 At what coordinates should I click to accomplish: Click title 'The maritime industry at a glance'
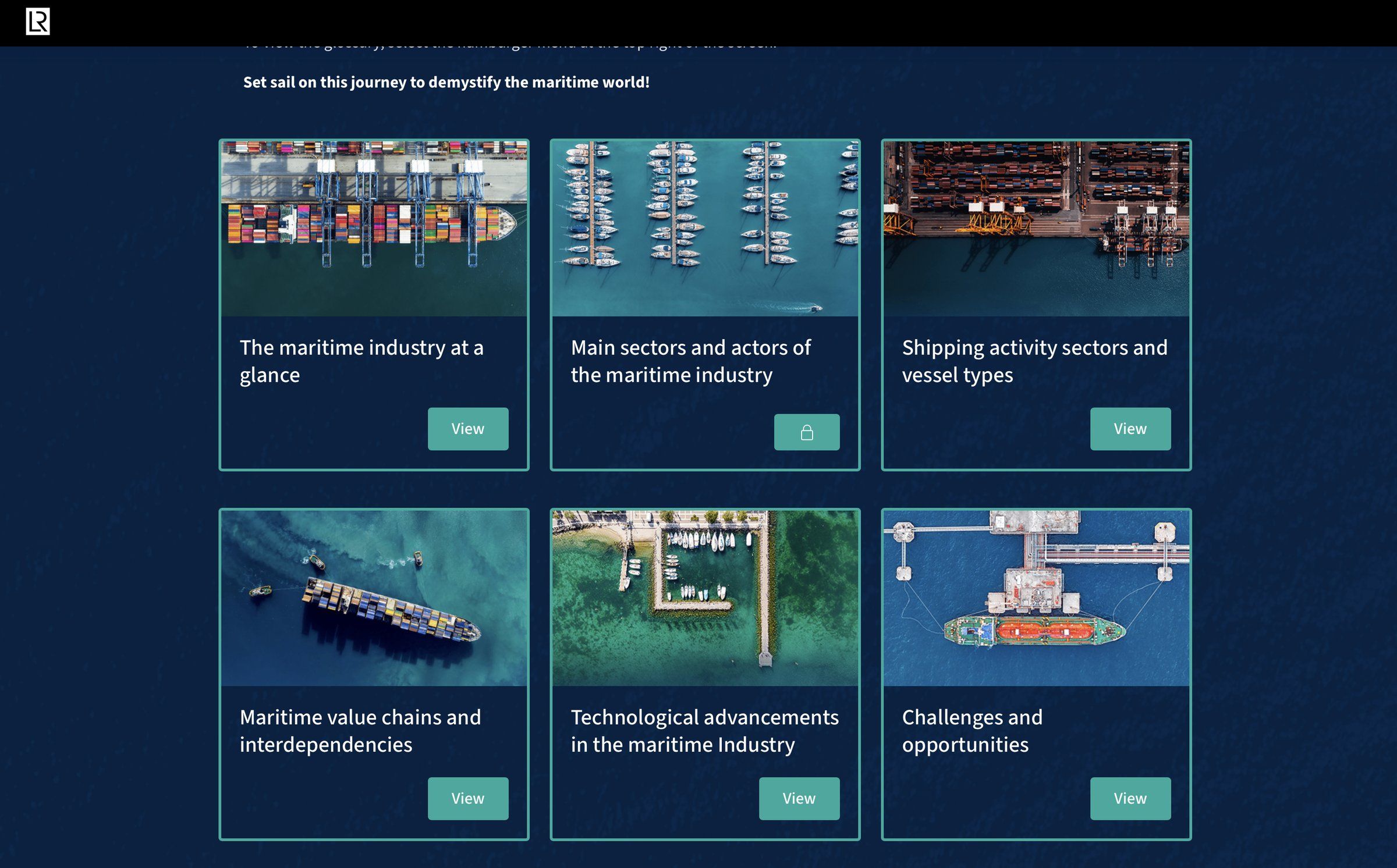coord(361,361)
